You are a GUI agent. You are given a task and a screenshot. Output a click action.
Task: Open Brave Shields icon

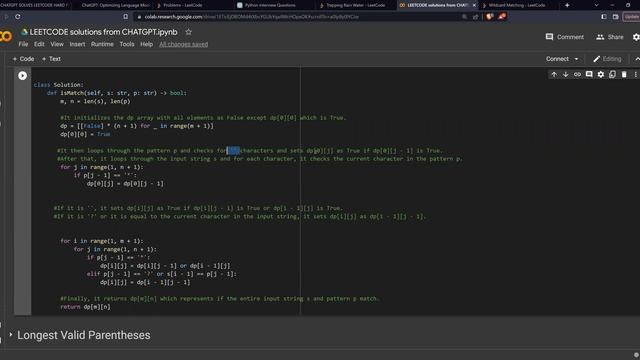[x=489, y=17]
